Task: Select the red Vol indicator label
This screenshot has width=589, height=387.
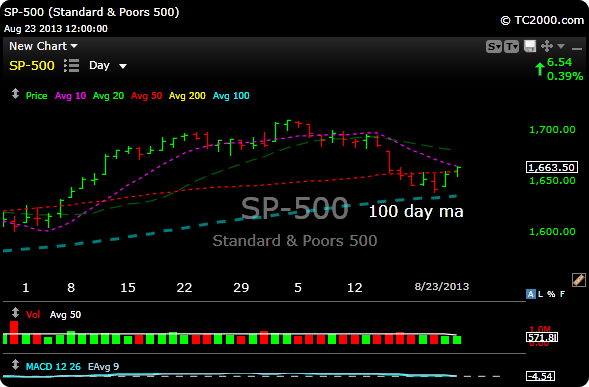Action: (x=33, y=314)
